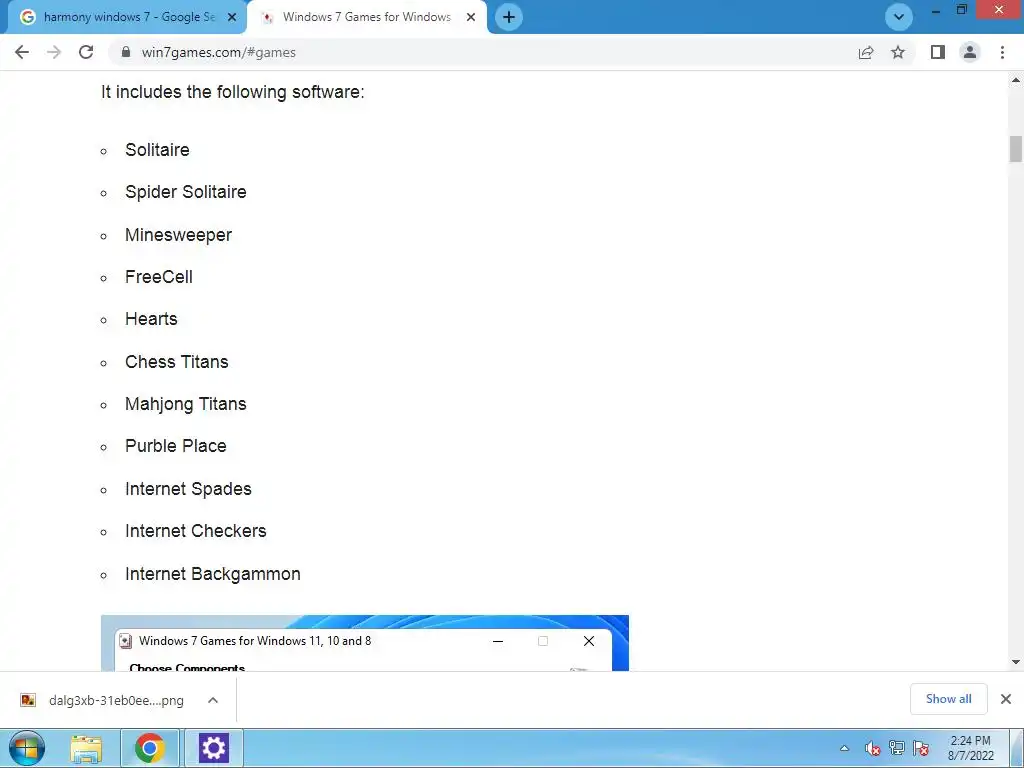Viewport: 1024px width, 768px height.
Task: Open the Windows Start menu
Action: pyautogui.click(x=27, y=748)
